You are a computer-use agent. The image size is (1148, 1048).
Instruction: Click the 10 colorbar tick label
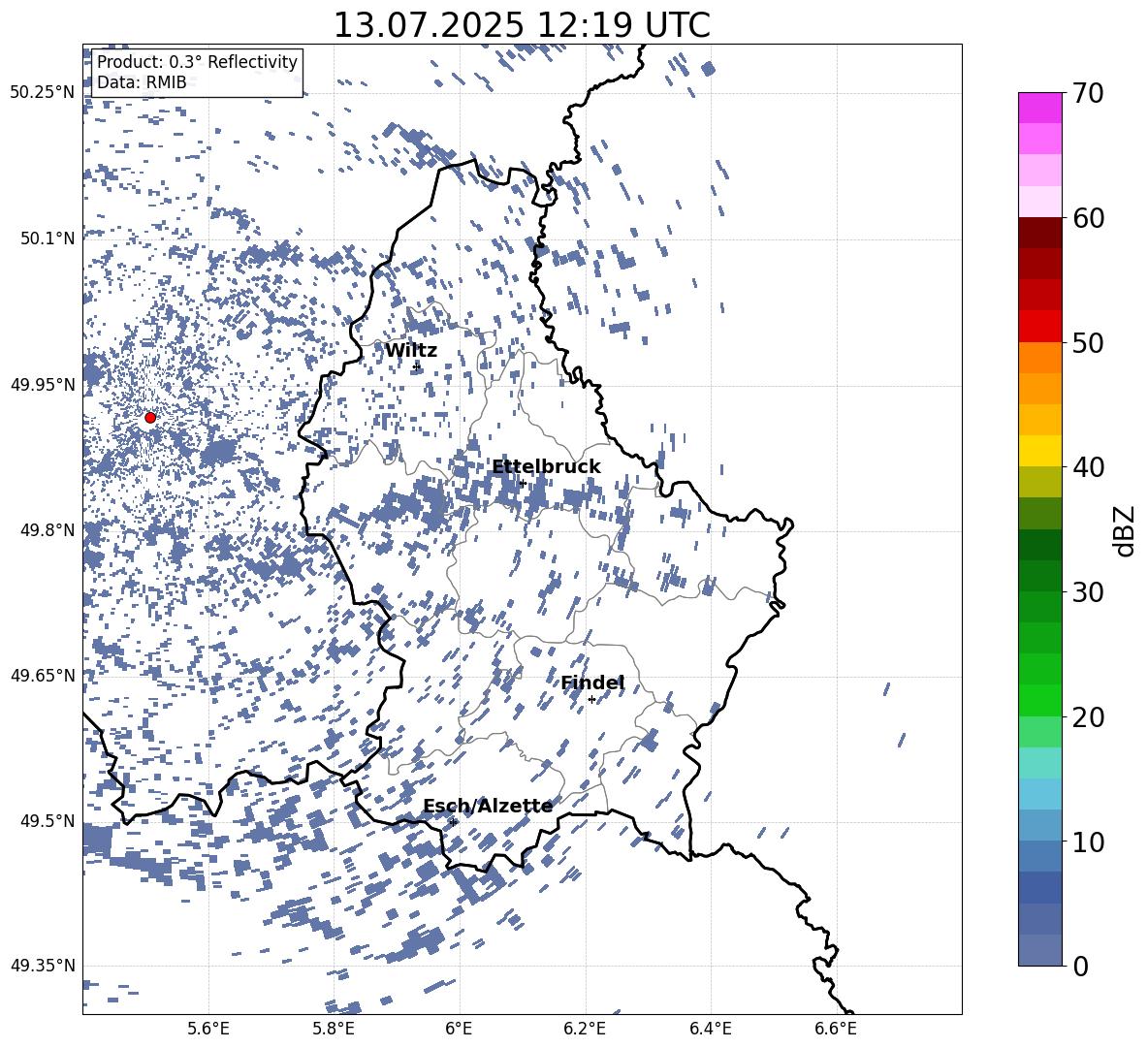pyautogui.click(x=1088, y=841)
